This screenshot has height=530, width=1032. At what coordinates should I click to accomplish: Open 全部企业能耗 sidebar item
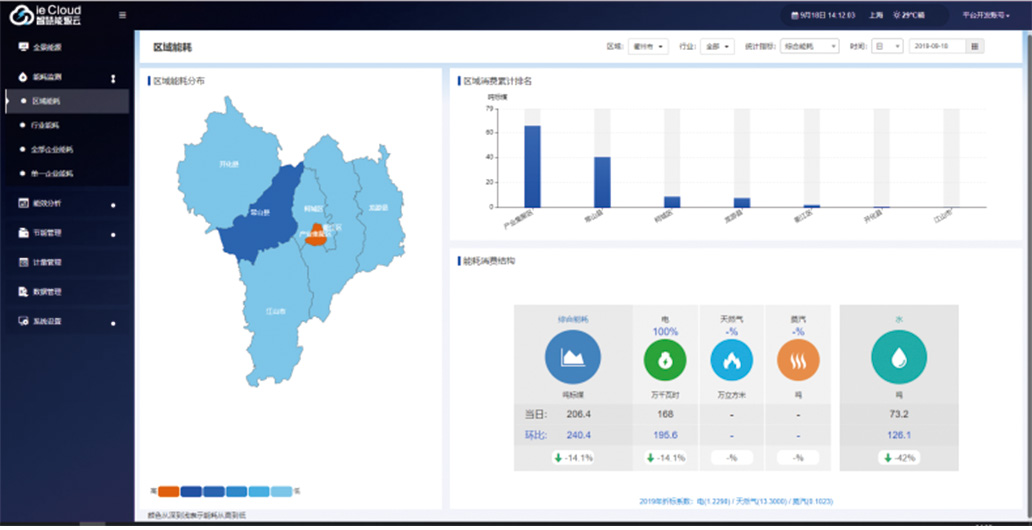click(52, 149)
